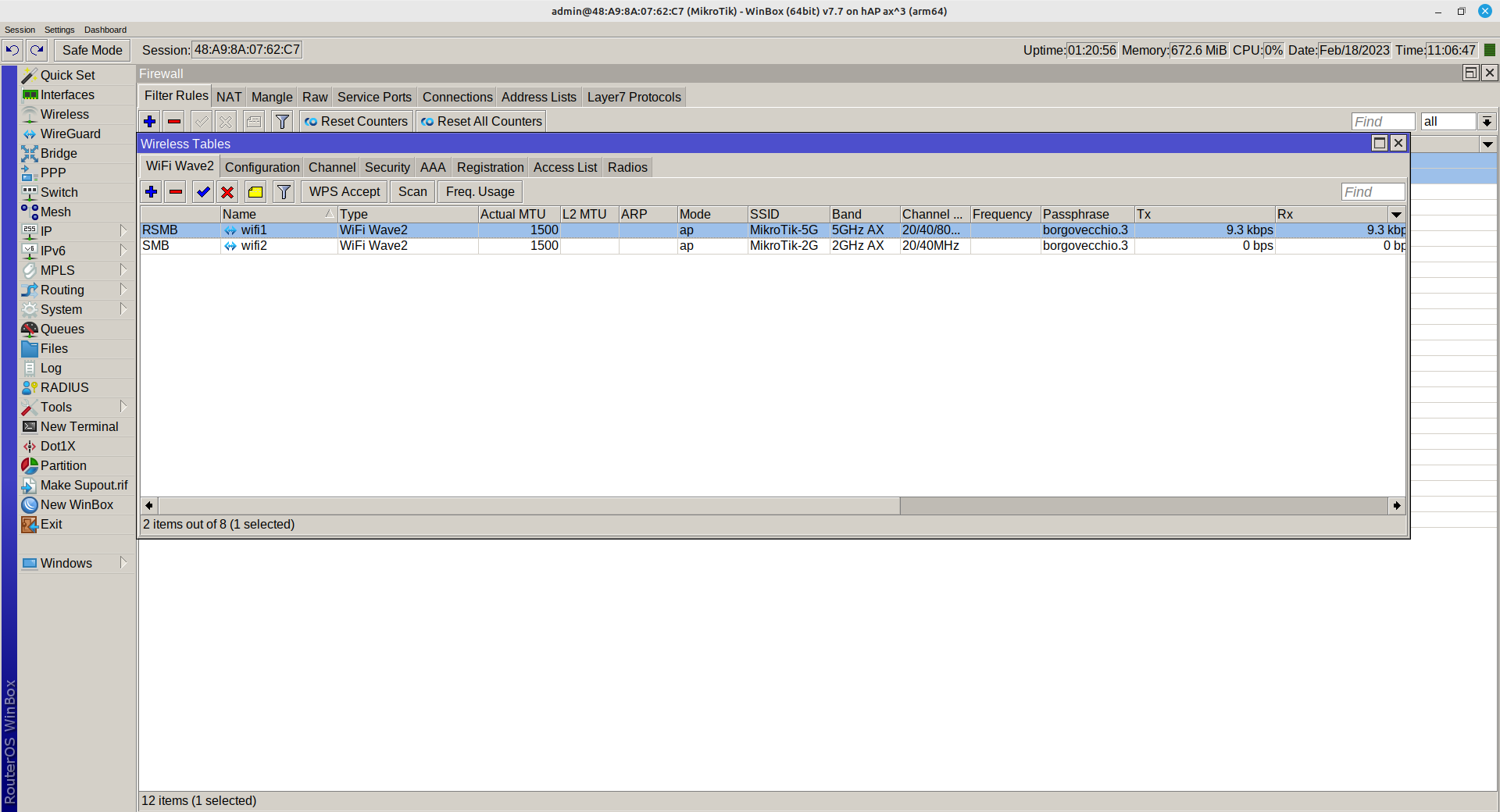Image resolution: width=1500 pixels, height=812 pixels.
Task: Switch to Access List tab
Action: (565, 167)
